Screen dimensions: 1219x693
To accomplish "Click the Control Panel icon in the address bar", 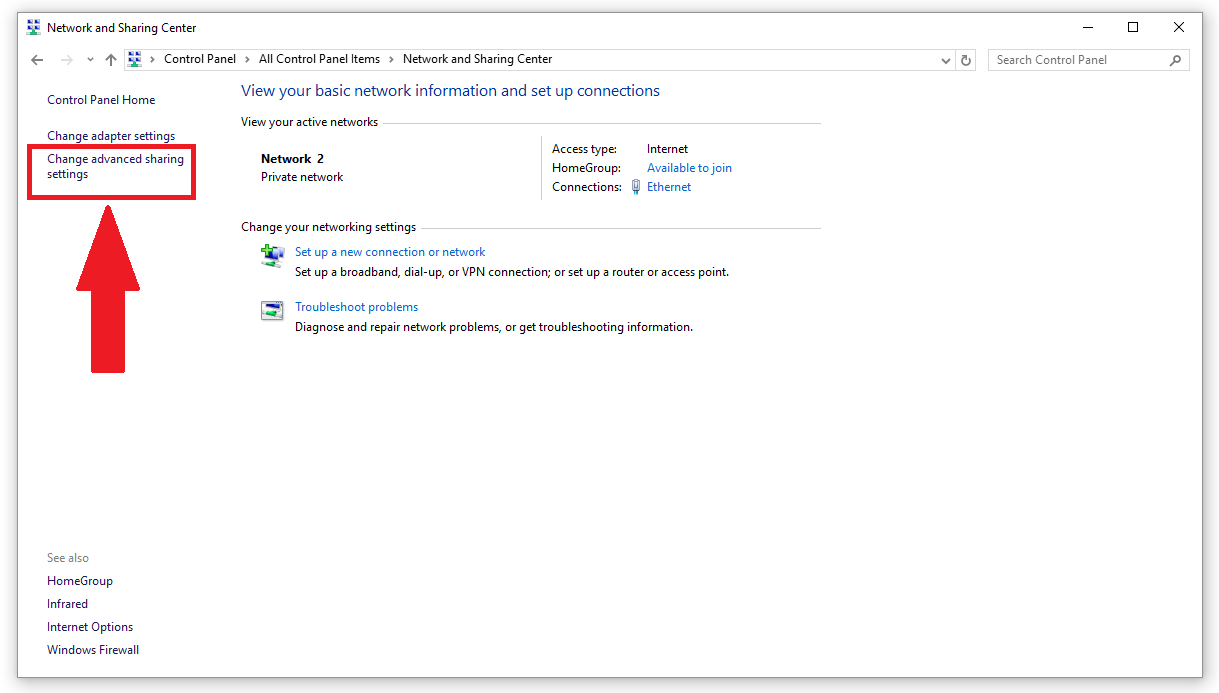I will [135, 59].
